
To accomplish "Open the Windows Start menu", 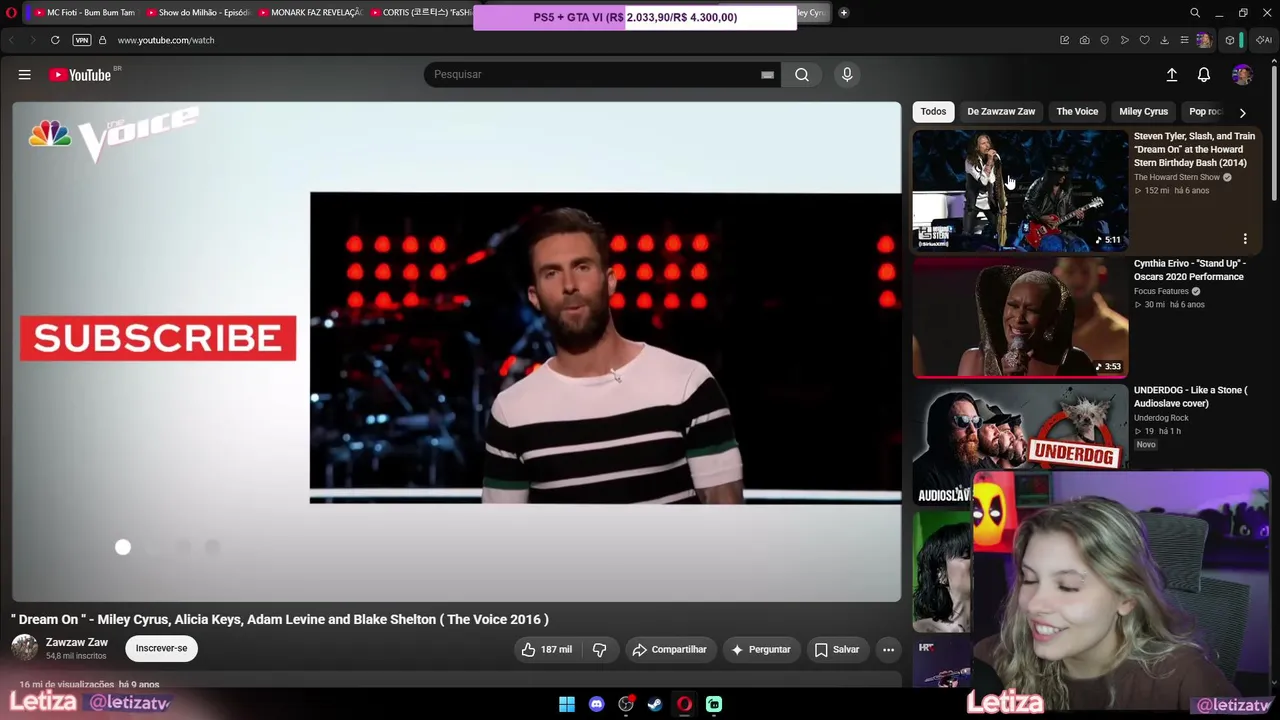I will coord(567,704).
